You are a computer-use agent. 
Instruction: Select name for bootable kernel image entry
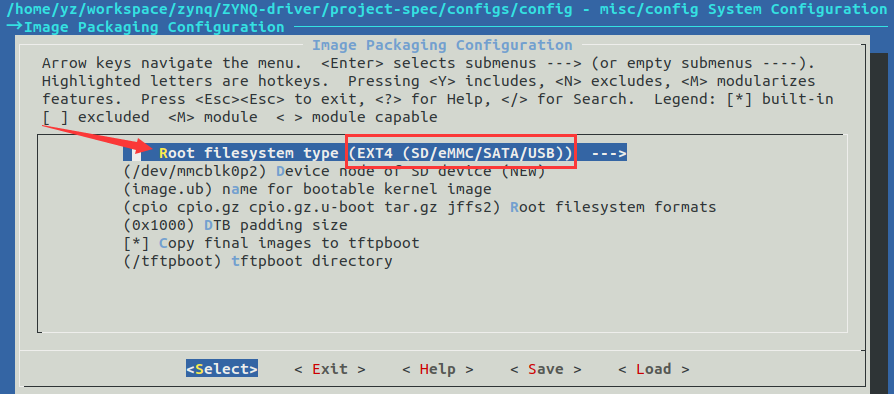coord(307,189)
